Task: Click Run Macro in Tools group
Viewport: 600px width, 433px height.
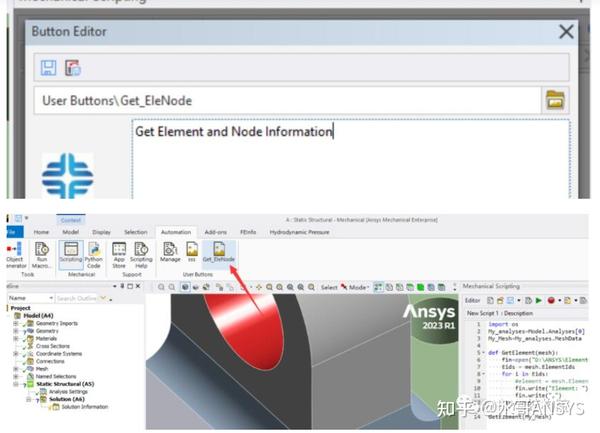Action: pos(41,255)
